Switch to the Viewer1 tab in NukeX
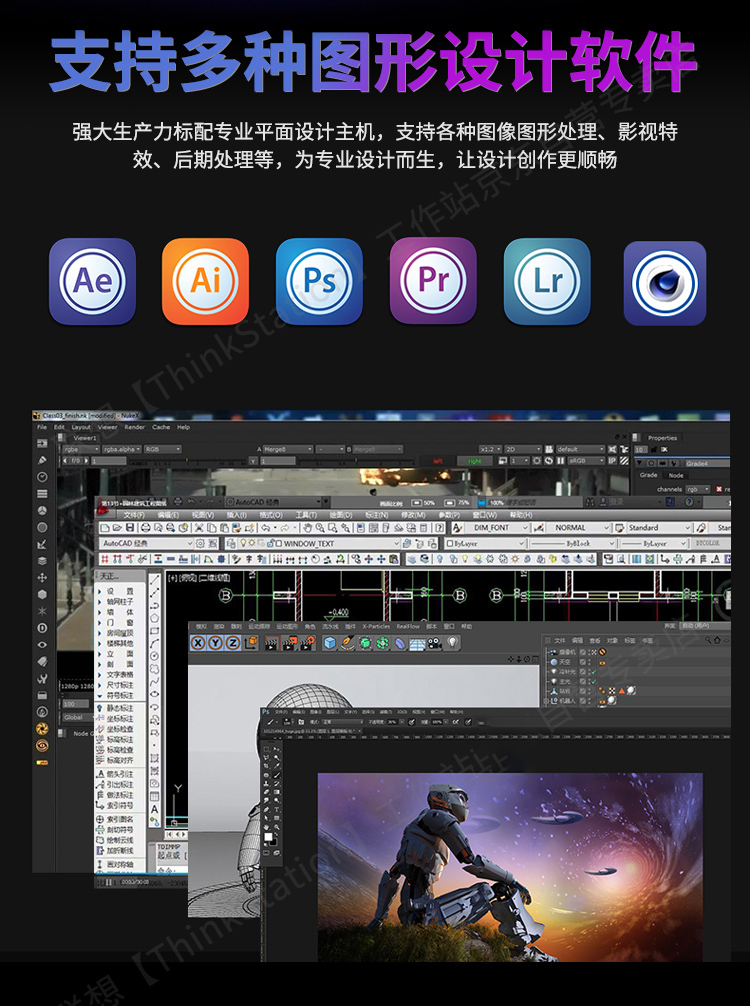 85,438
